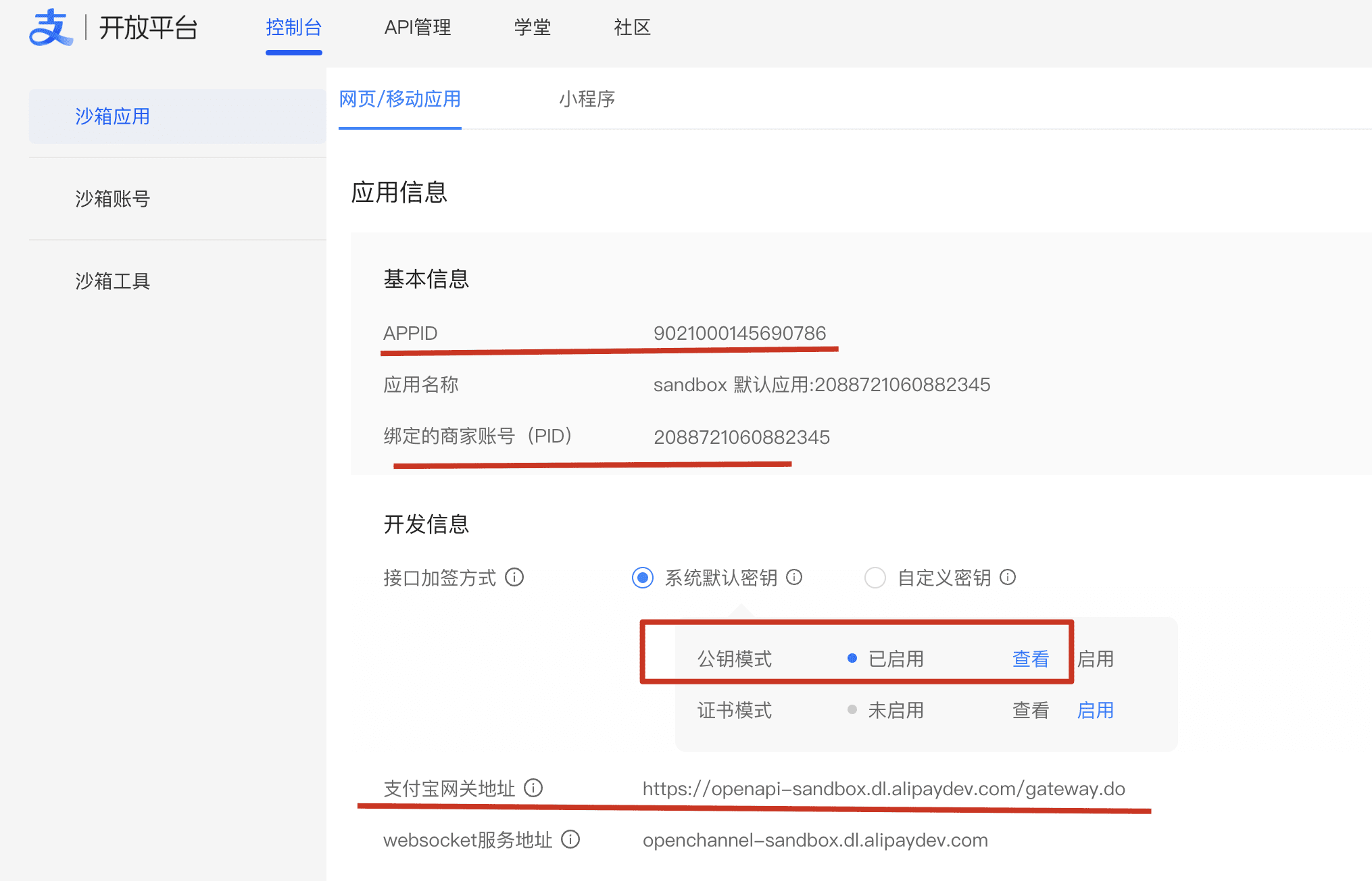Image resolution: width=1372 pixels, height=881 pixels.
Task: Click the Alipay logo icon
Action: (x=51, y=27)
